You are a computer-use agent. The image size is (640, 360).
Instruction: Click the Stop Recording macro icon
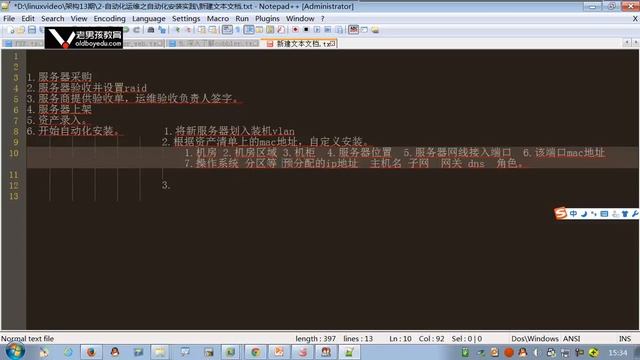306,30
